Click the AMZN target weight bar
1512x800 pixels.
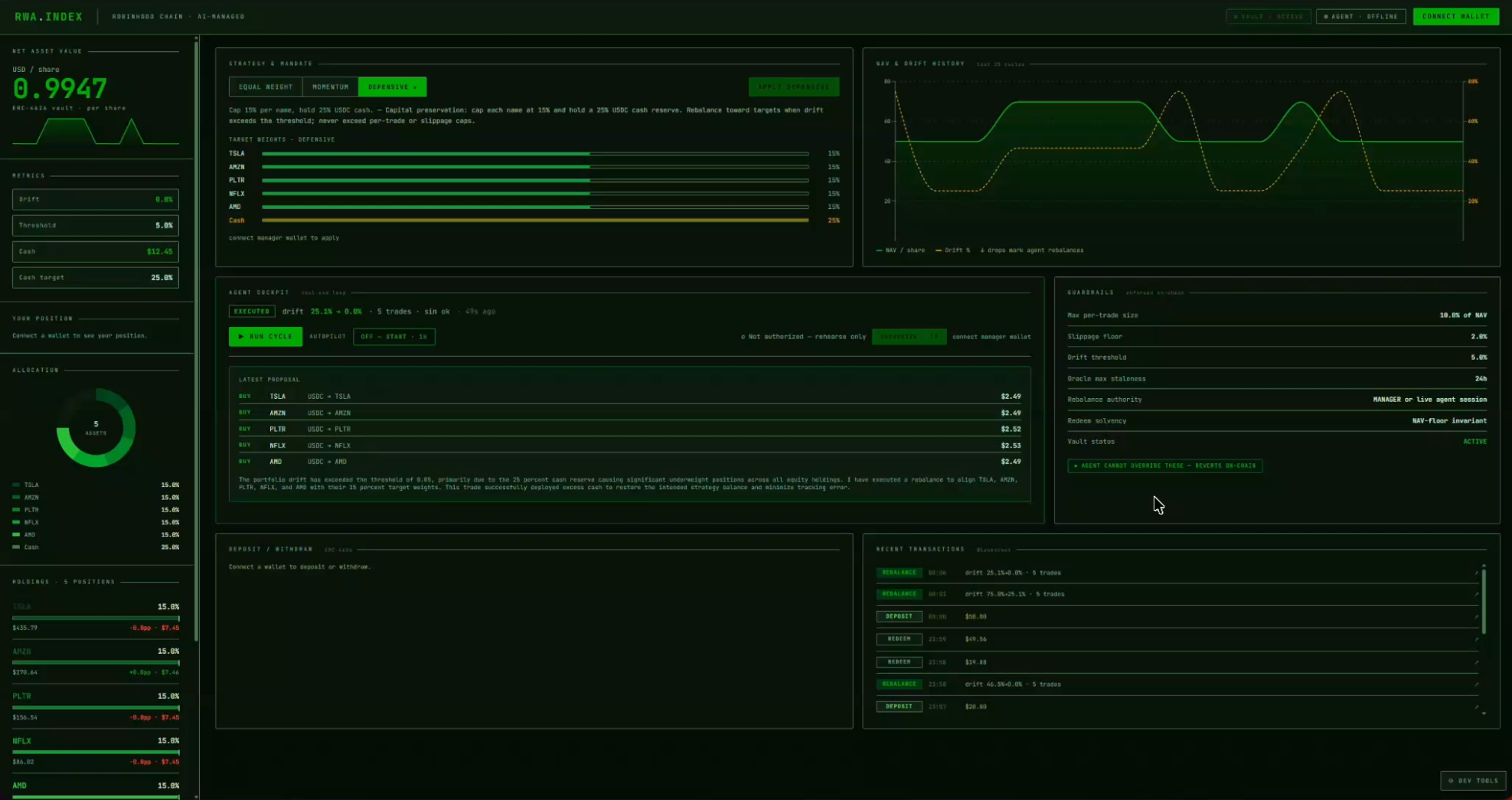(535, 167)
